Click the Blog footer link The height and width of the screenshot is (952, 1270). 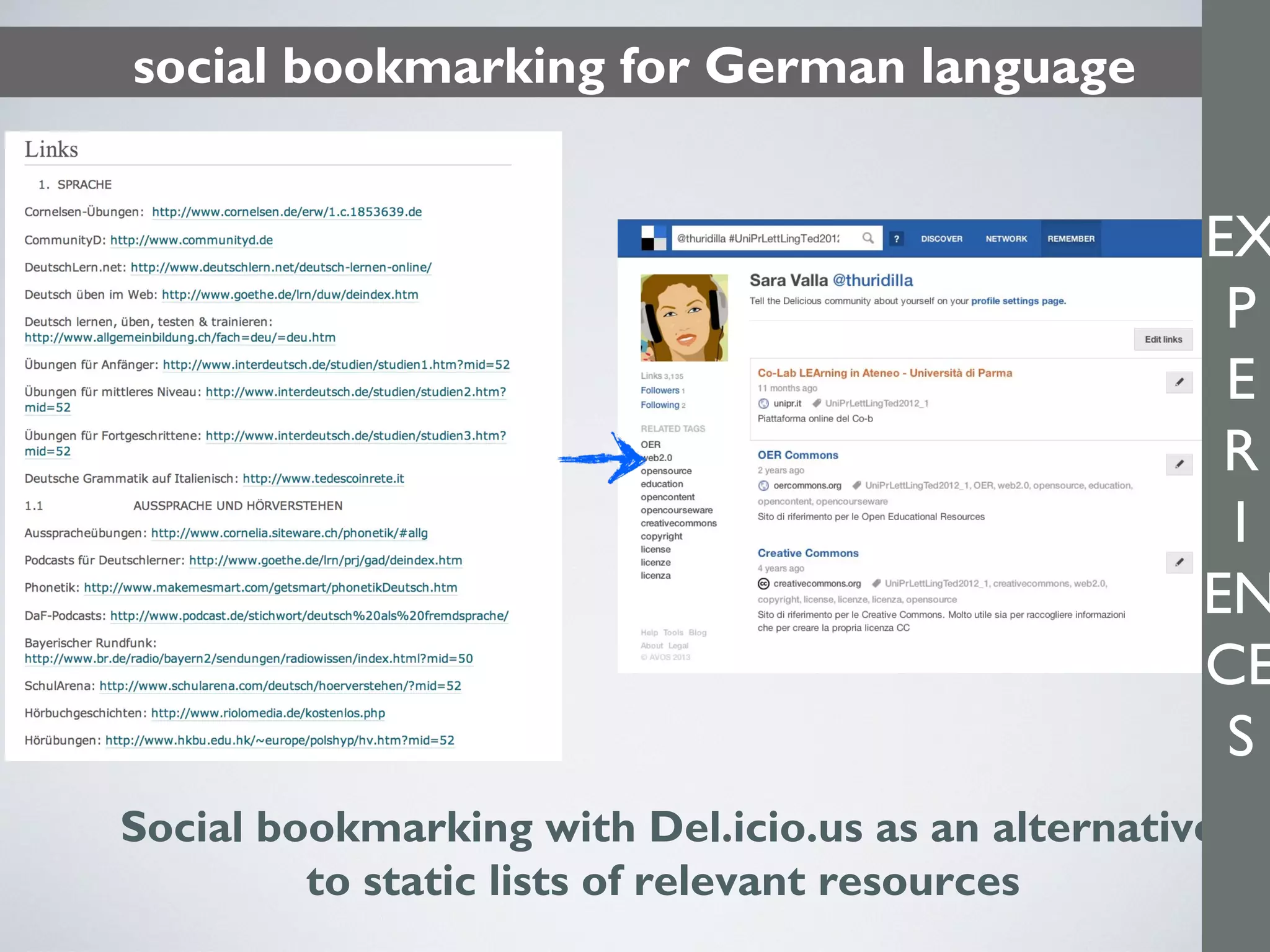click(697, 633)
